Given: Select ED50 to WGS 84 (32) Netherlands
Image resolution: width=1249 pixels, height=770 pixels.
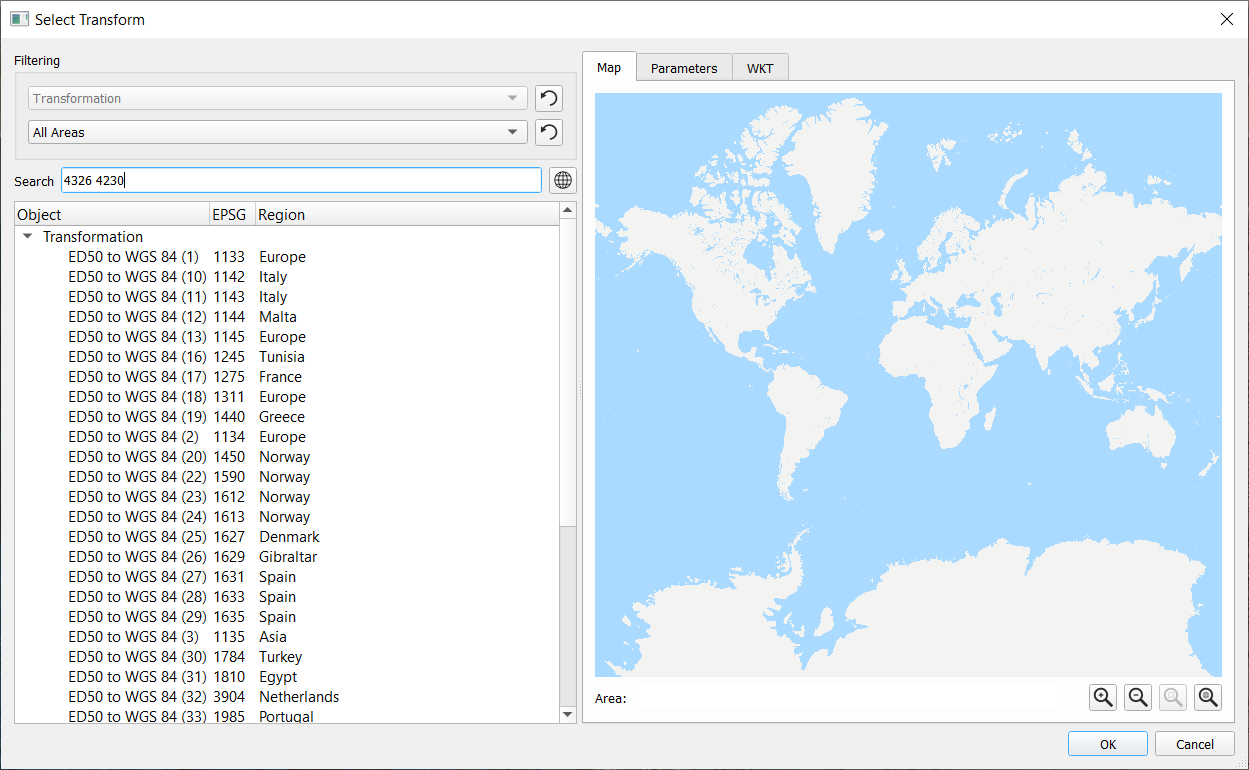Looking at the screenshot, I should [x=137, y=697].
